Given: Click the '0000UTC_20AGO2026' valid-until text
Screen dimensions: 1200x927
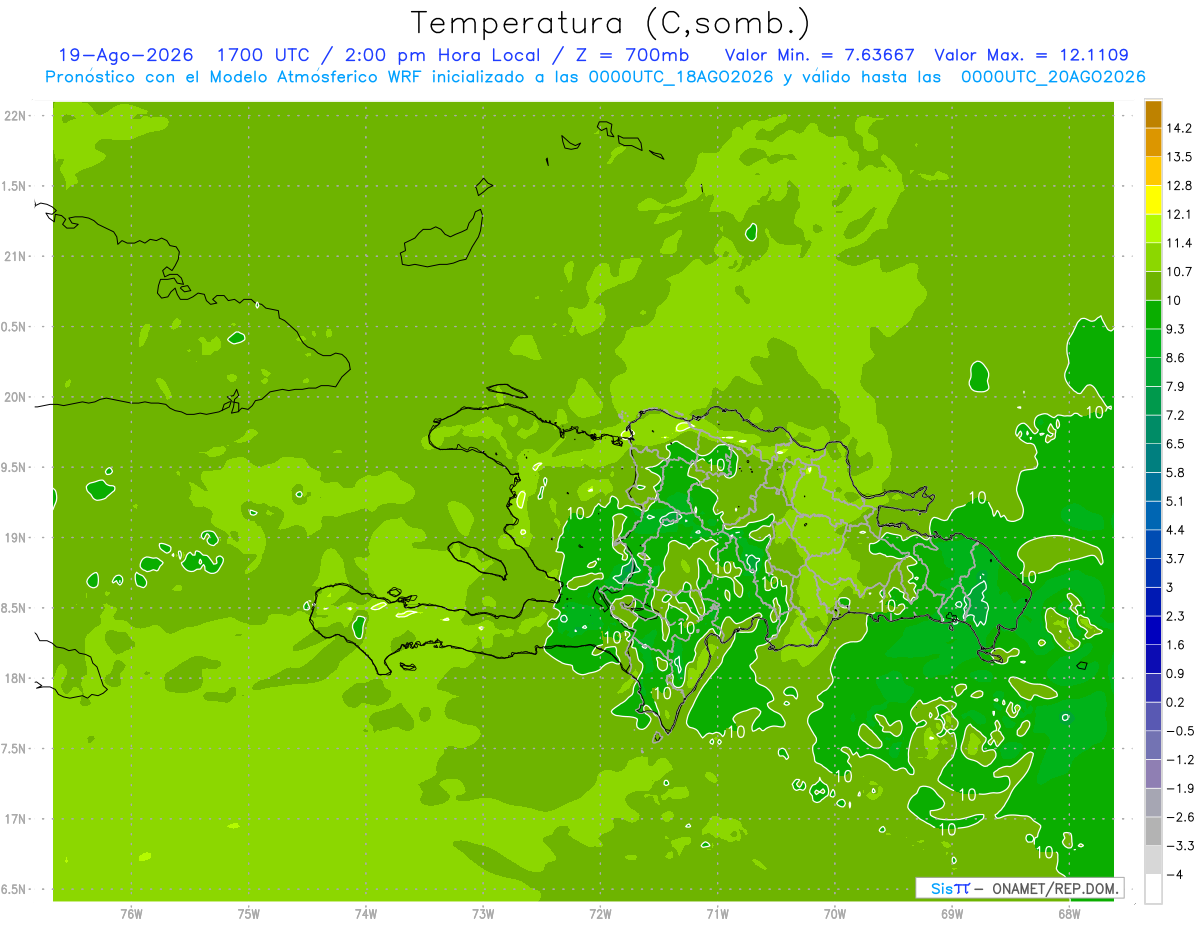Looking at the screenshot, I should (1053, 76).
